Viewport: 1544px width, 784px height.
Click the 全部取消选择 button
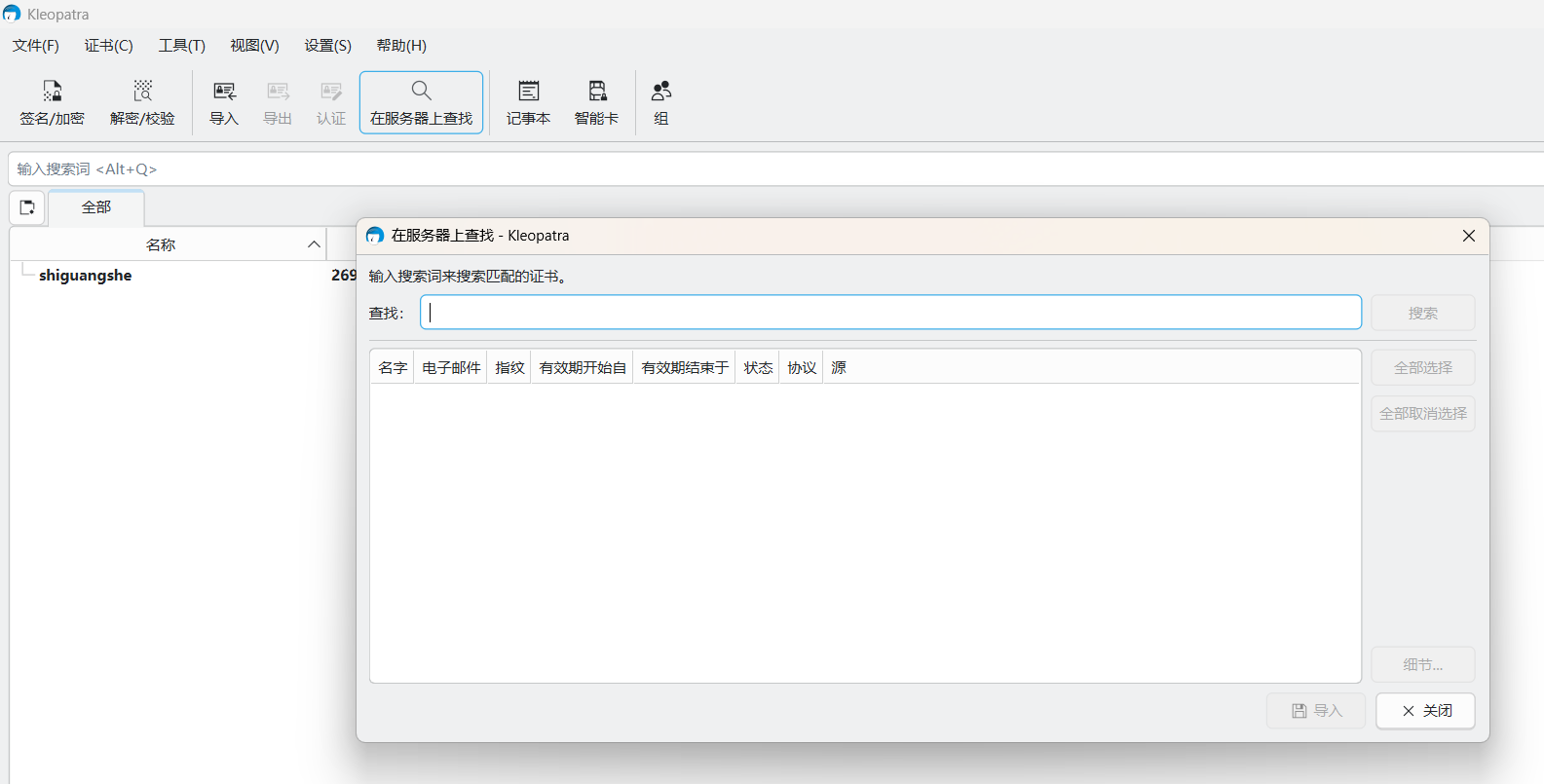(1423, 413)
